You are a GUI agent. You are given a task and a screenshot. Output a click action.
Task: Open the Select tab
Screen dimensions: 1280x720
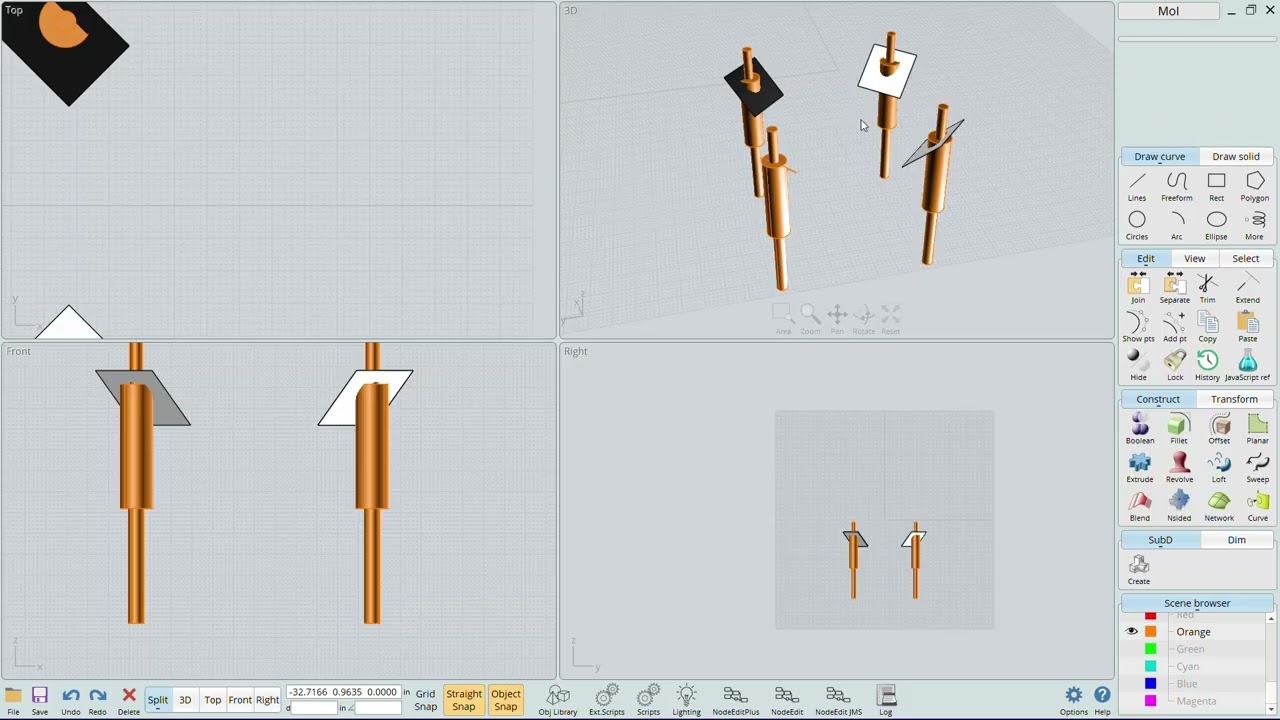[x=1246, y=258]
